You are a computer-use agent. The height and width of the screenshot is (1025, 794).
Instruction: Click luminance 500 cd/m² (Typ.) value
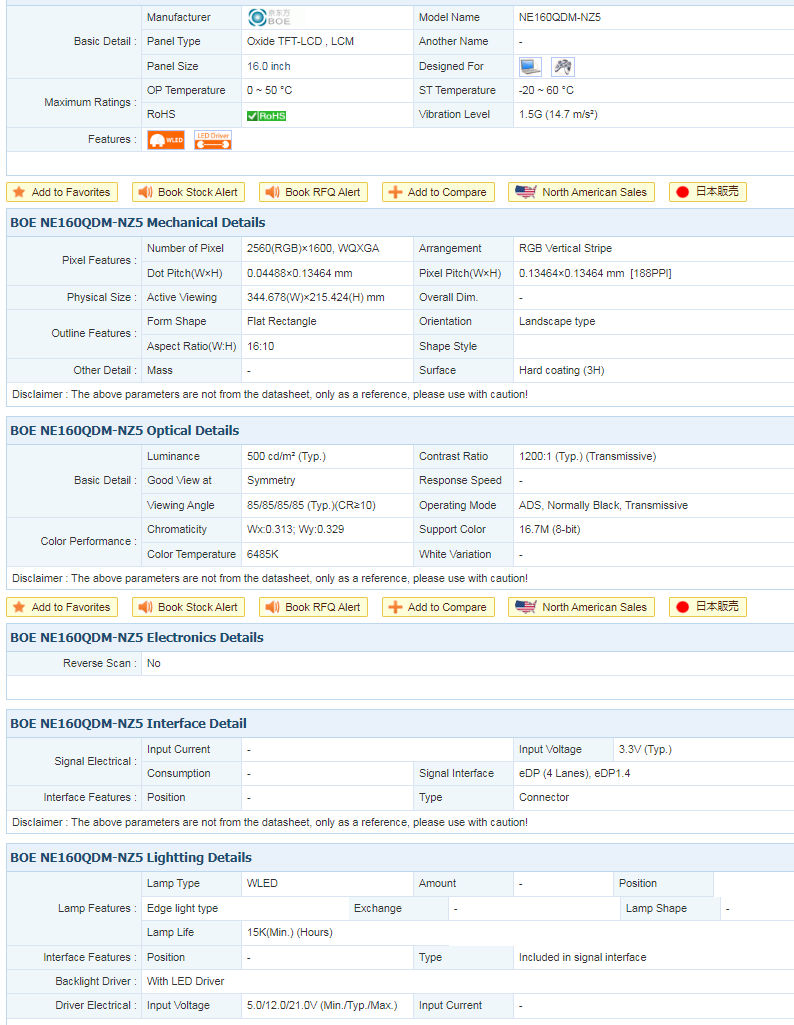(x=286, y=456)
